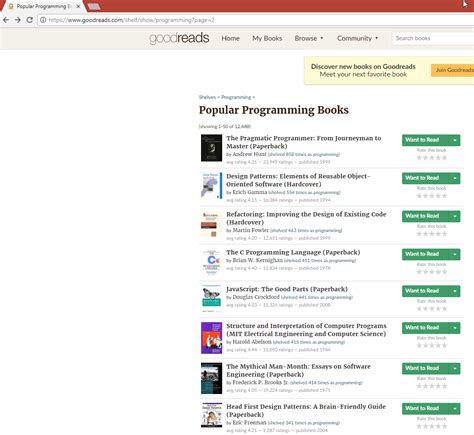Open JavaScript: The Good Parts cover thumbnail
The width and height of the screenshot is (474, 435).
pyautogui.click(x=211, y=298)
